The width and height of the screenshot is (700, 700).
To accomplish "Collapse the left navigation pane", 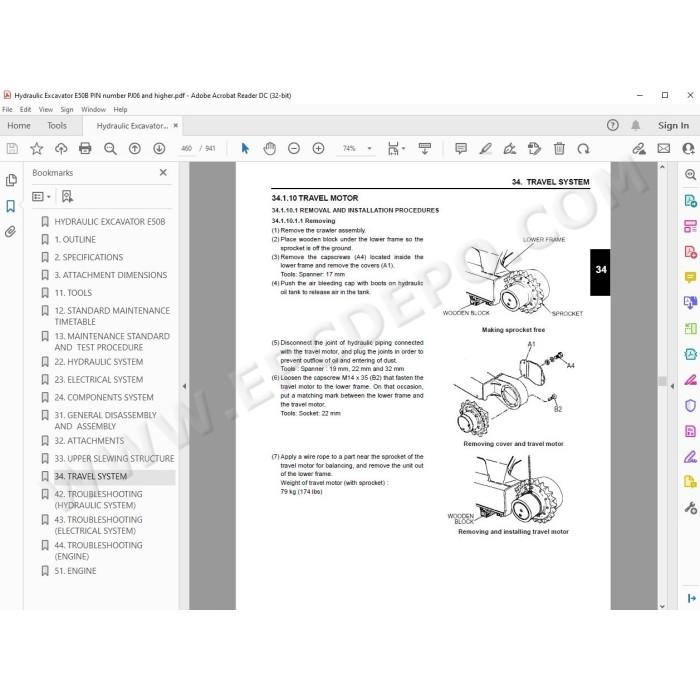I will pyautogui.click(x=184, y=386).
